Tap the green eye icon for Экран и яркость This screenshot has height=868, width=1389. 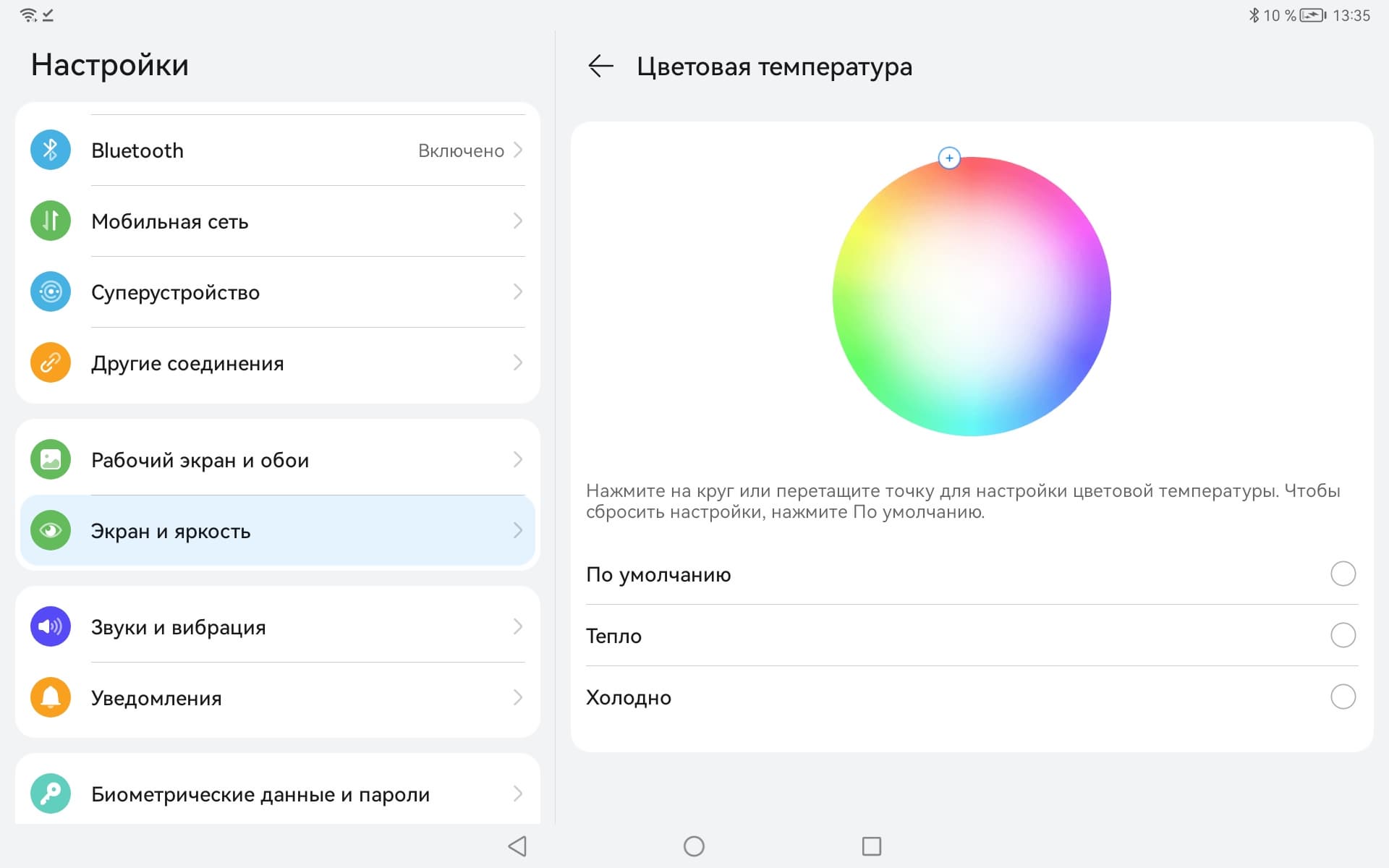coord(50,531)
